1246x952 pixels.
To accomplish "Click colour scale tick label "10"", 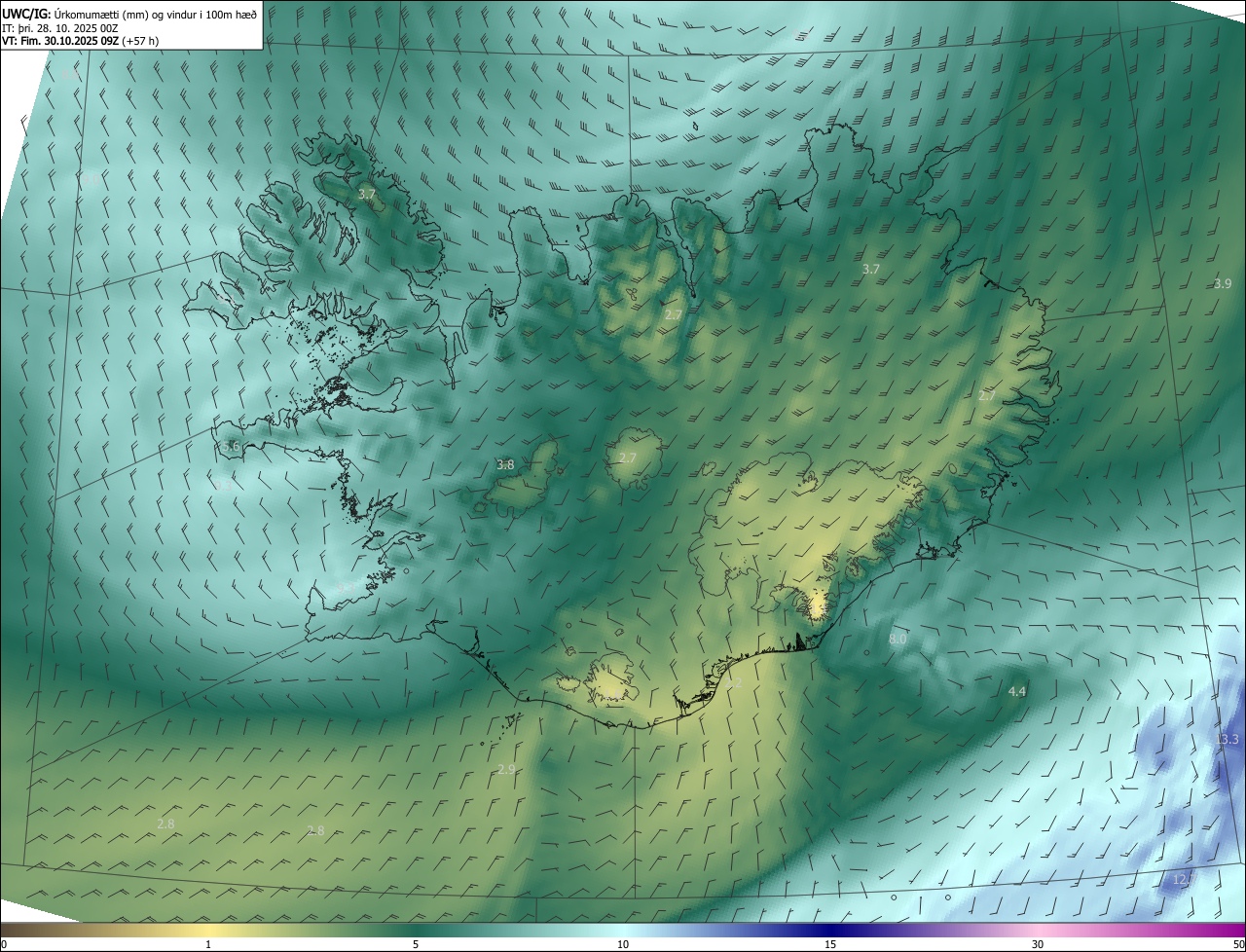I will click(623, 944).
